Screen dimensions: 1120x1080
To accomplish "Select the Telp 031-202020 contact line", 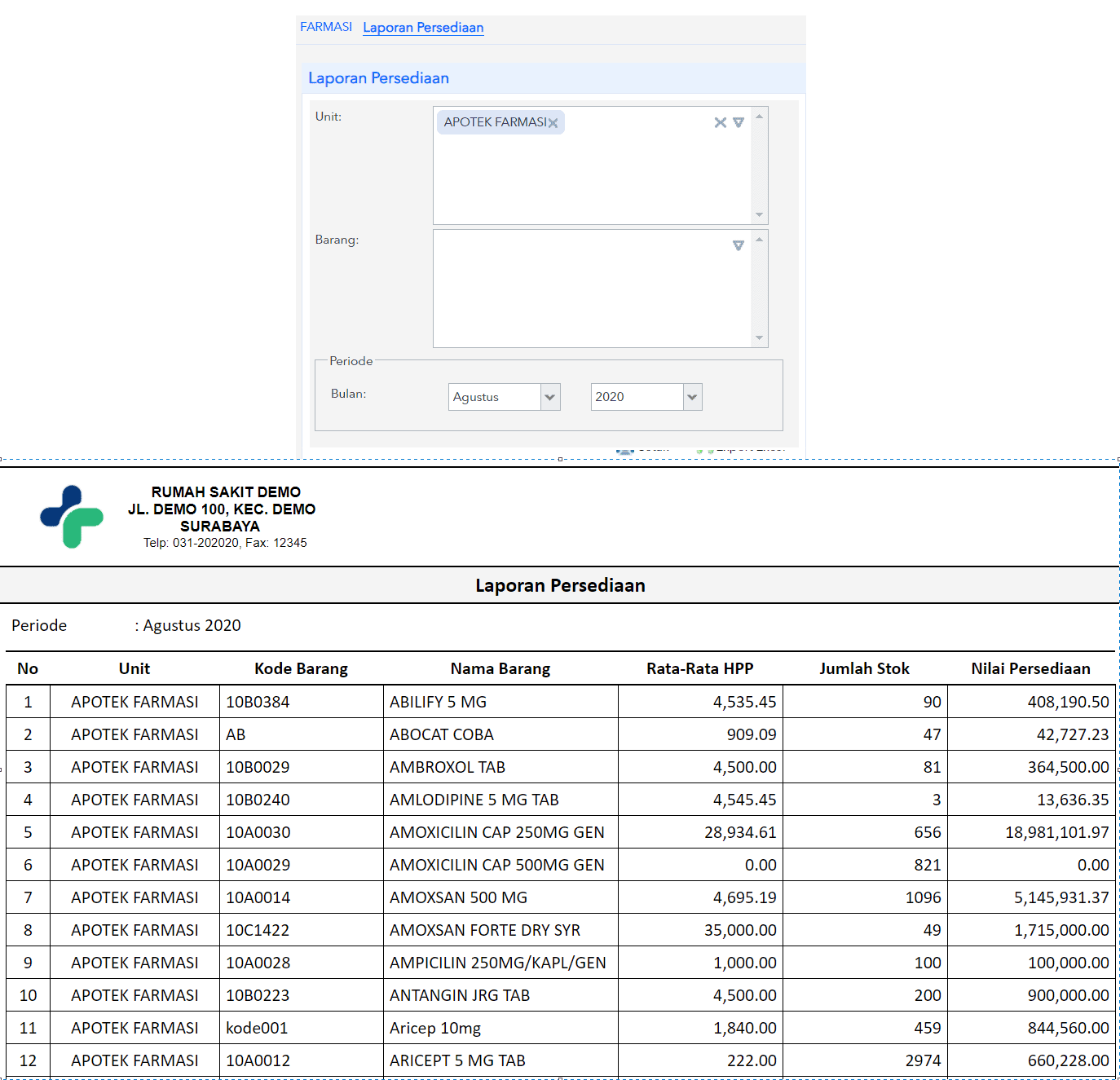I will [225, 543].
